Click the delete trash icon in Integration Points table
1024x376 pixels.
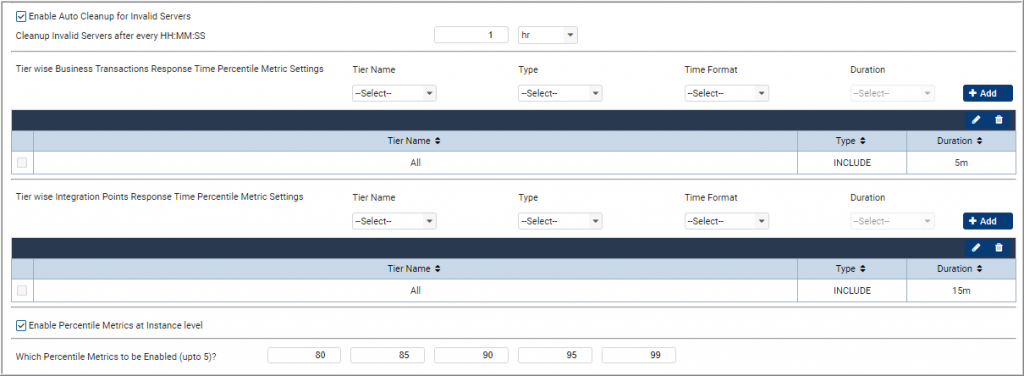[999, 247]
